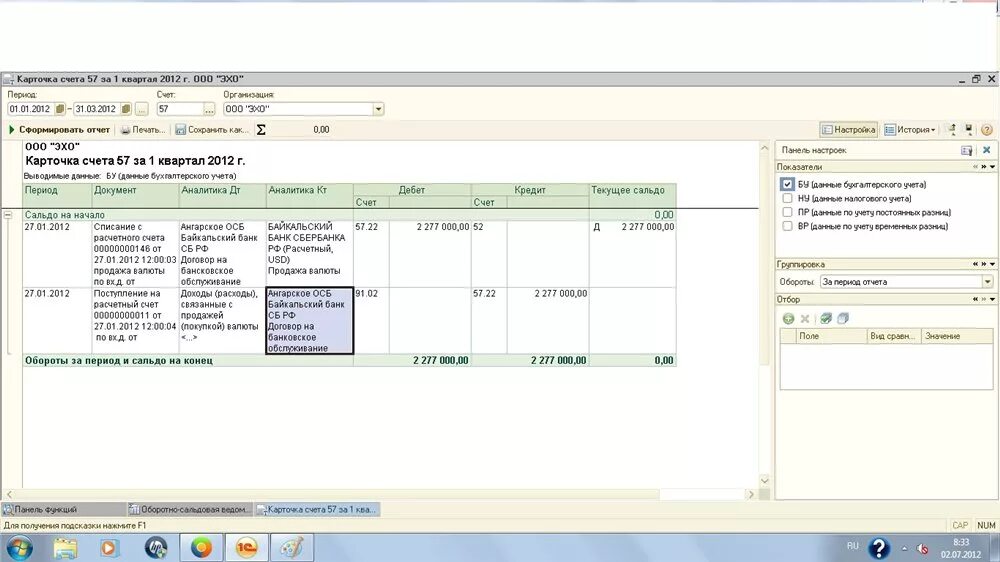
Task: Select highlighted cell Ангарское ОСБ in Аналитика Кт
Action: click(x=309, y=321)
